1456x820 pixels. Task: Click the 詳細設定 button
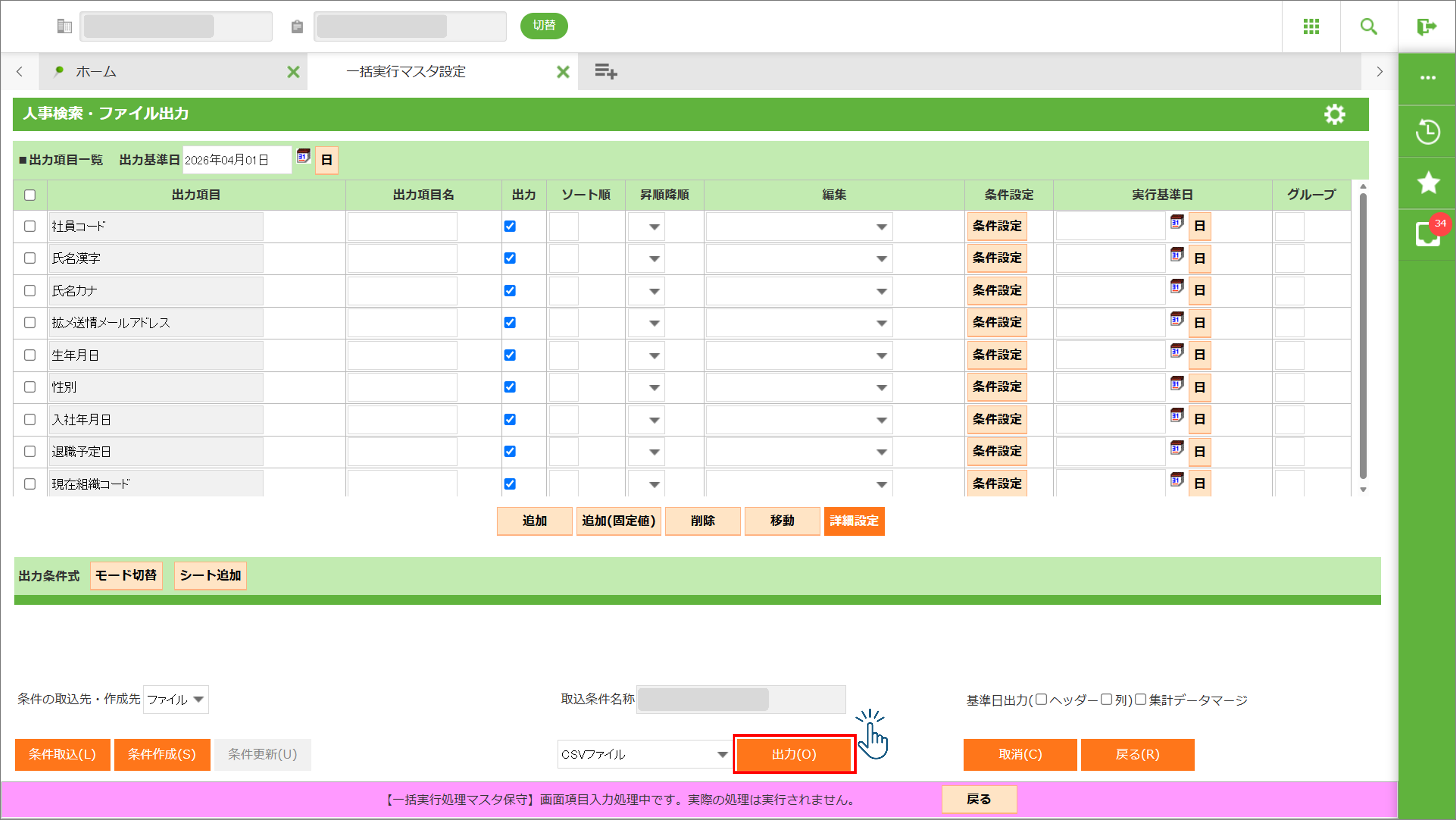[854, 521]
